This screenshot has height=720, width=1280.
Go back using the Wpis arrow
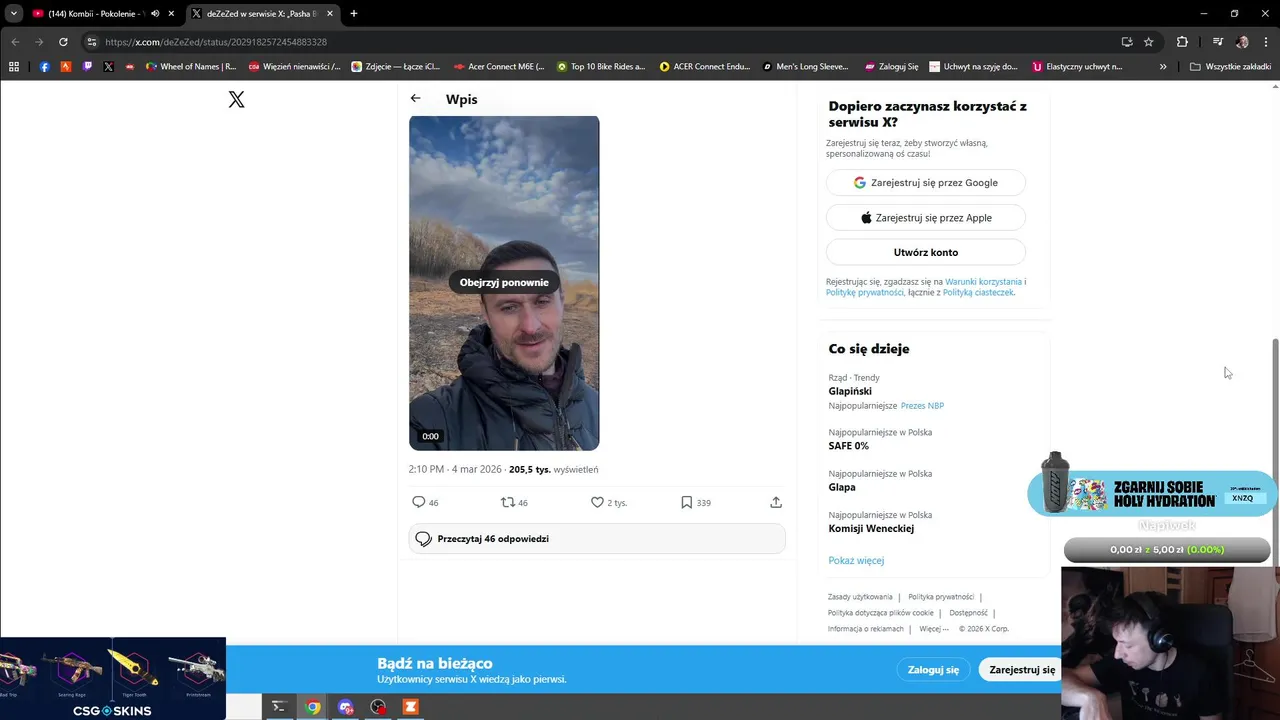415,99
